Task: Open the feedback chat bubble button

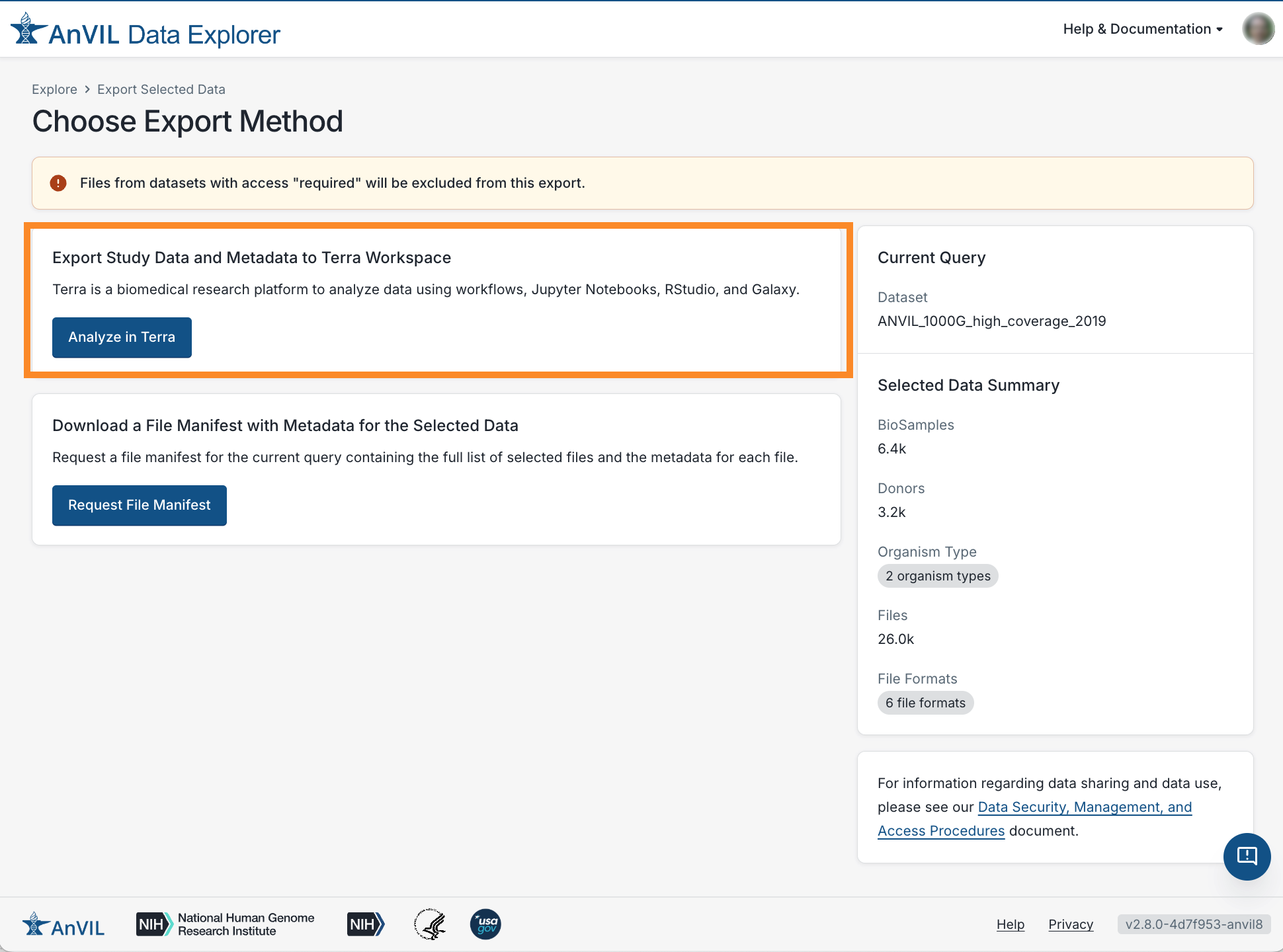Action: pyautogui.click(x=1247, y=856)
